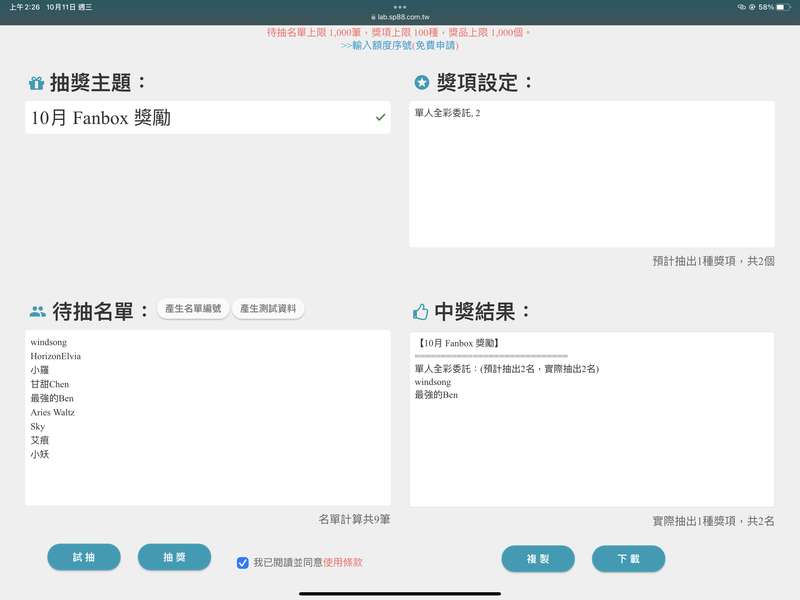Image resolution: width=800 pixels, height=600 pixels.
Task: Click the people icon beside 待抽名單
Action: coord(38,311)
